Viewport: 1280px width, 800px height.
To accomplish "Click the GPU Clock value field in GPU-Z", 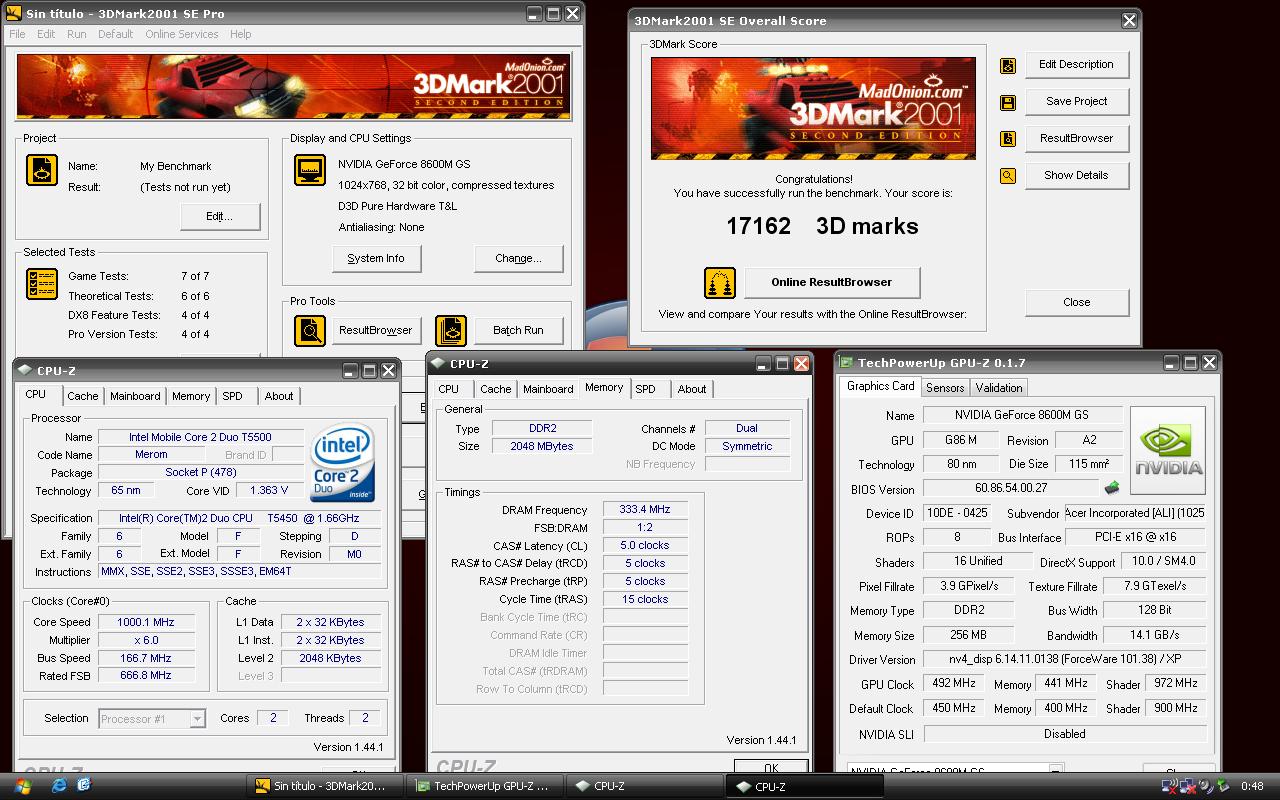I will tap(953, 684).
